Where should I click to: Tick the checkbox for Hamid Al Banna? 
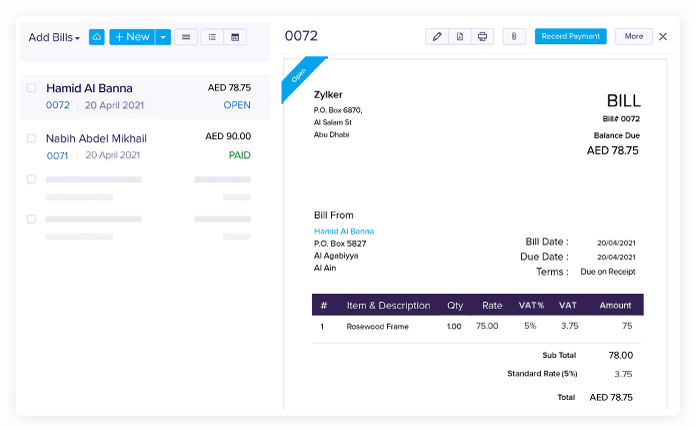(x=31, y=87)
